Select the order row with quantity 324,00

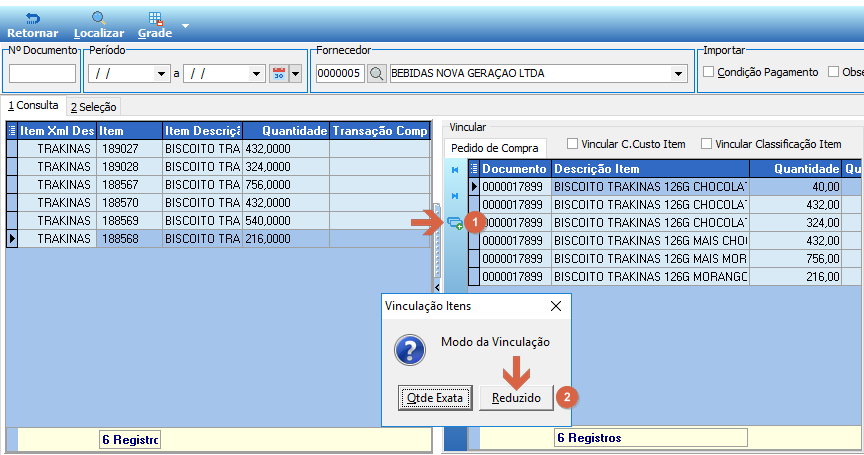[x=665, y=223]
